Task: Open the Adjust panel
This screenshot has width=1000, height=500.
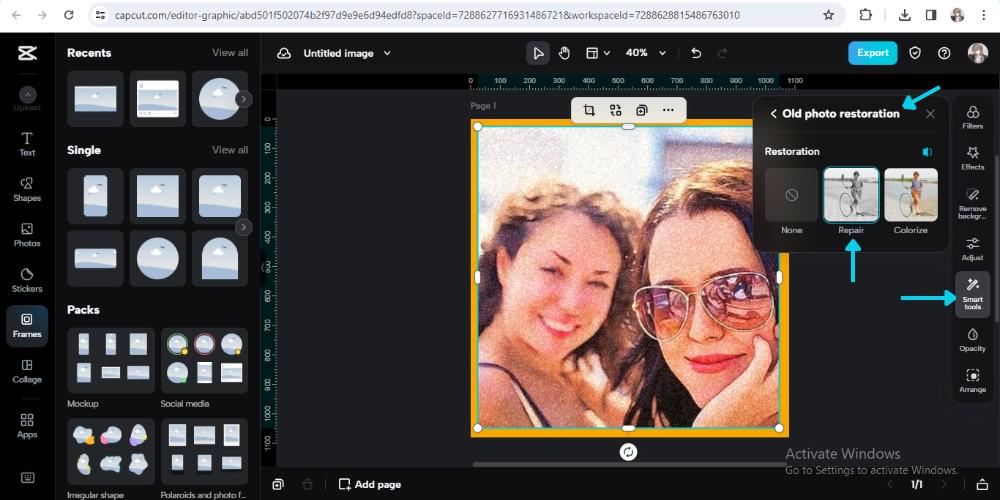Action: 973,249
